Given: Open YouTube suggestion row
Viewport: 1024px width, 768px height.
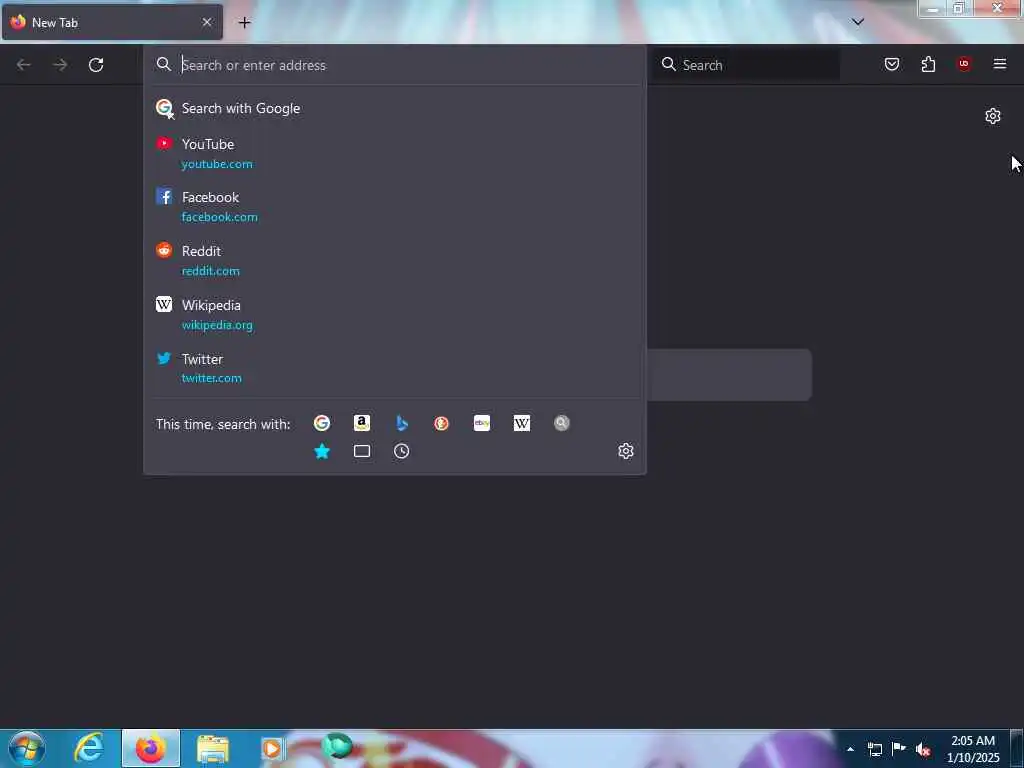Looking at the screenshot, I should (x=394, y=153).
